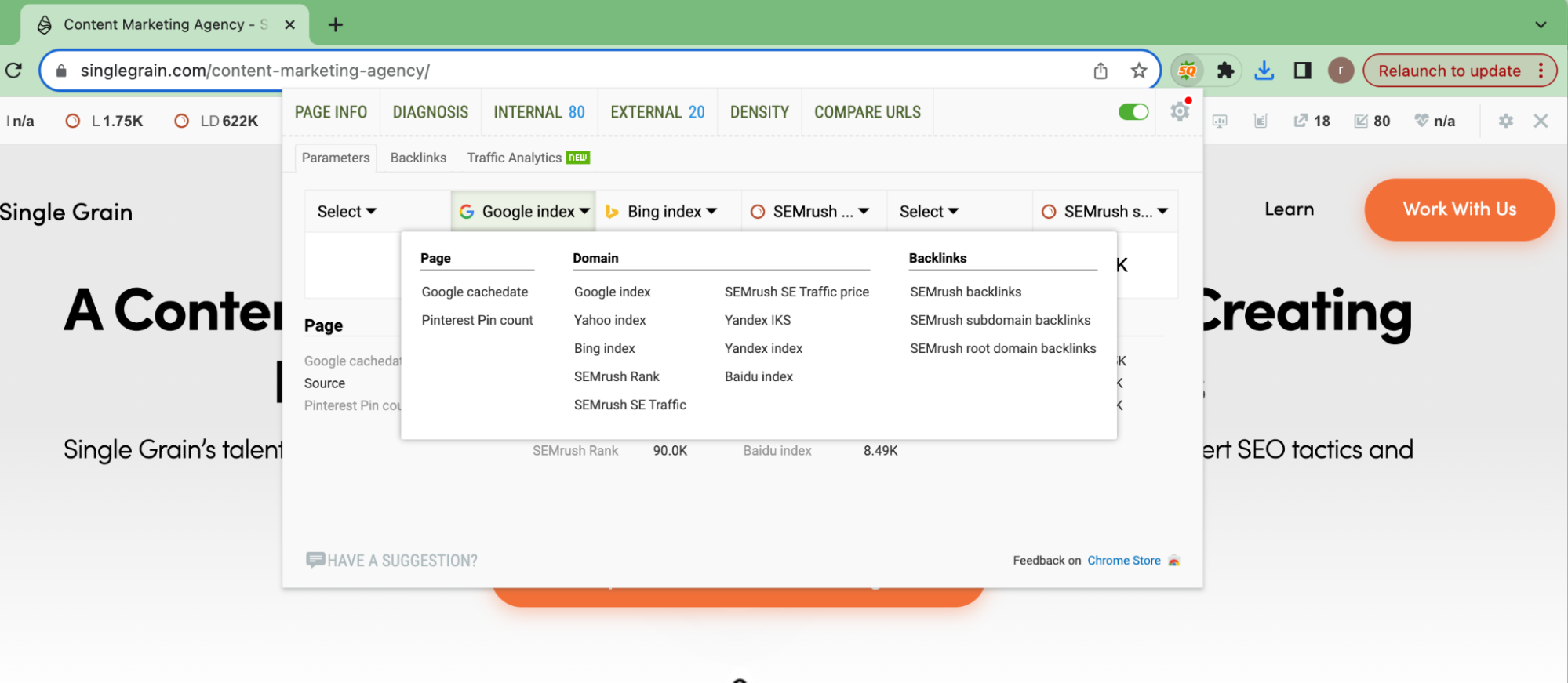Choose Google cachedate from the menu
This screenshot has height=683, width=1568.
pyautogui.click(x=475, y=292)
